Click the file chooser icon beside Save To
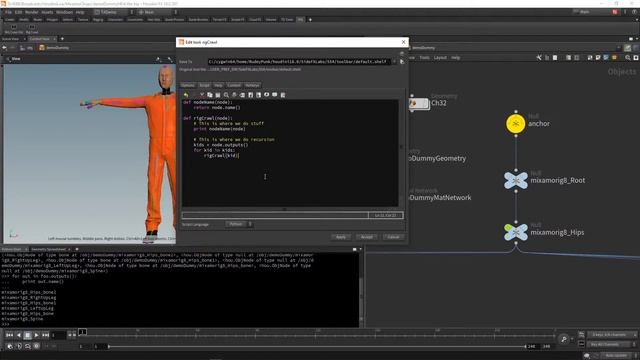 402,62
